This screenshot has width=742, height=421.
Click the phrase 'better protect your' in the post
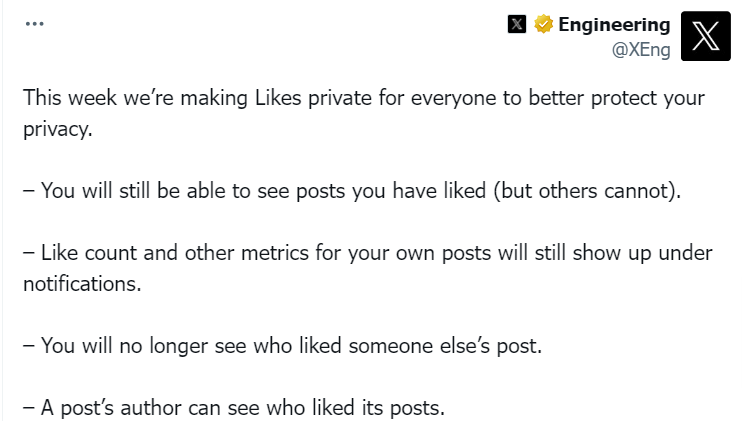[x=617, y=99]
